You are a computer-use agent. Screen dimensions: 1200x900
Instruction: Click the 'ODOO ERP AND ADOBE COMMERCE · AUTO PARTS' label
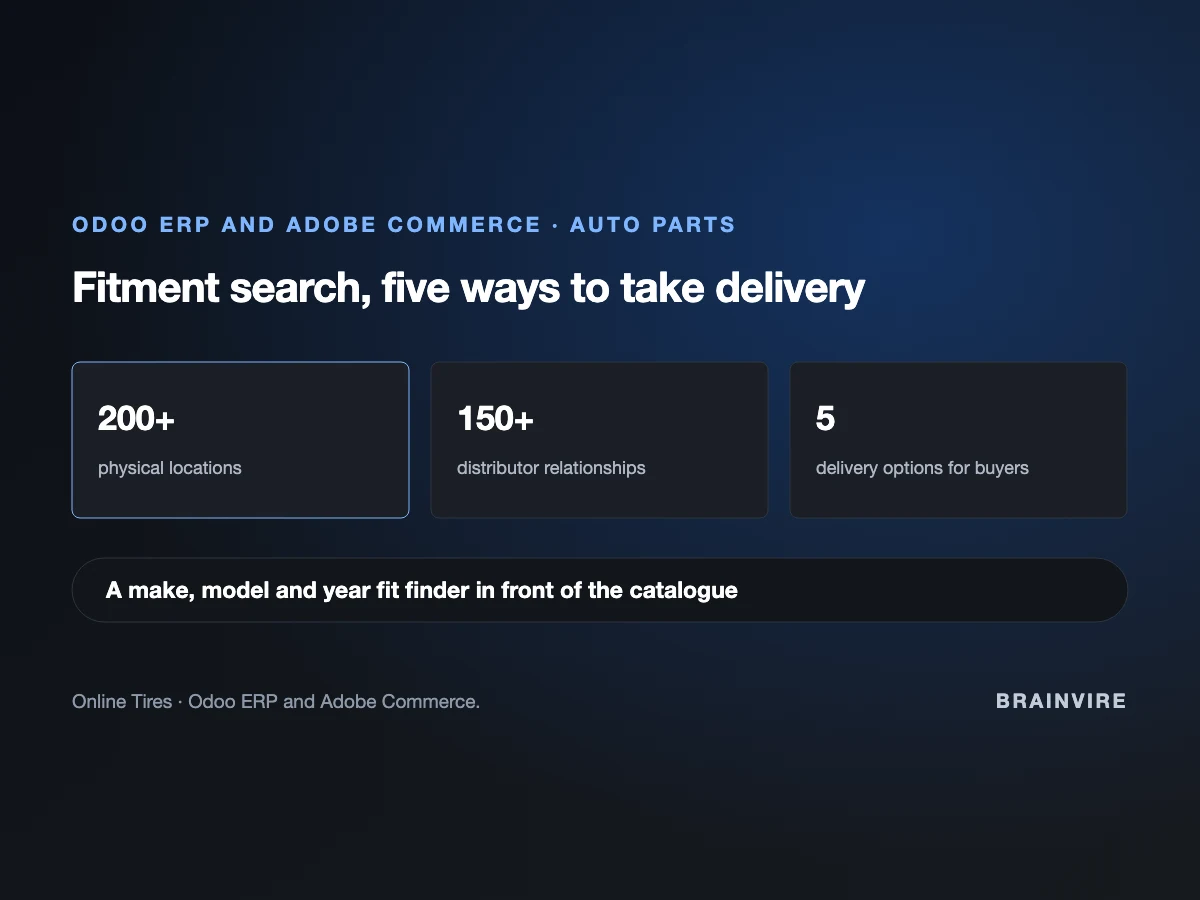404,225
